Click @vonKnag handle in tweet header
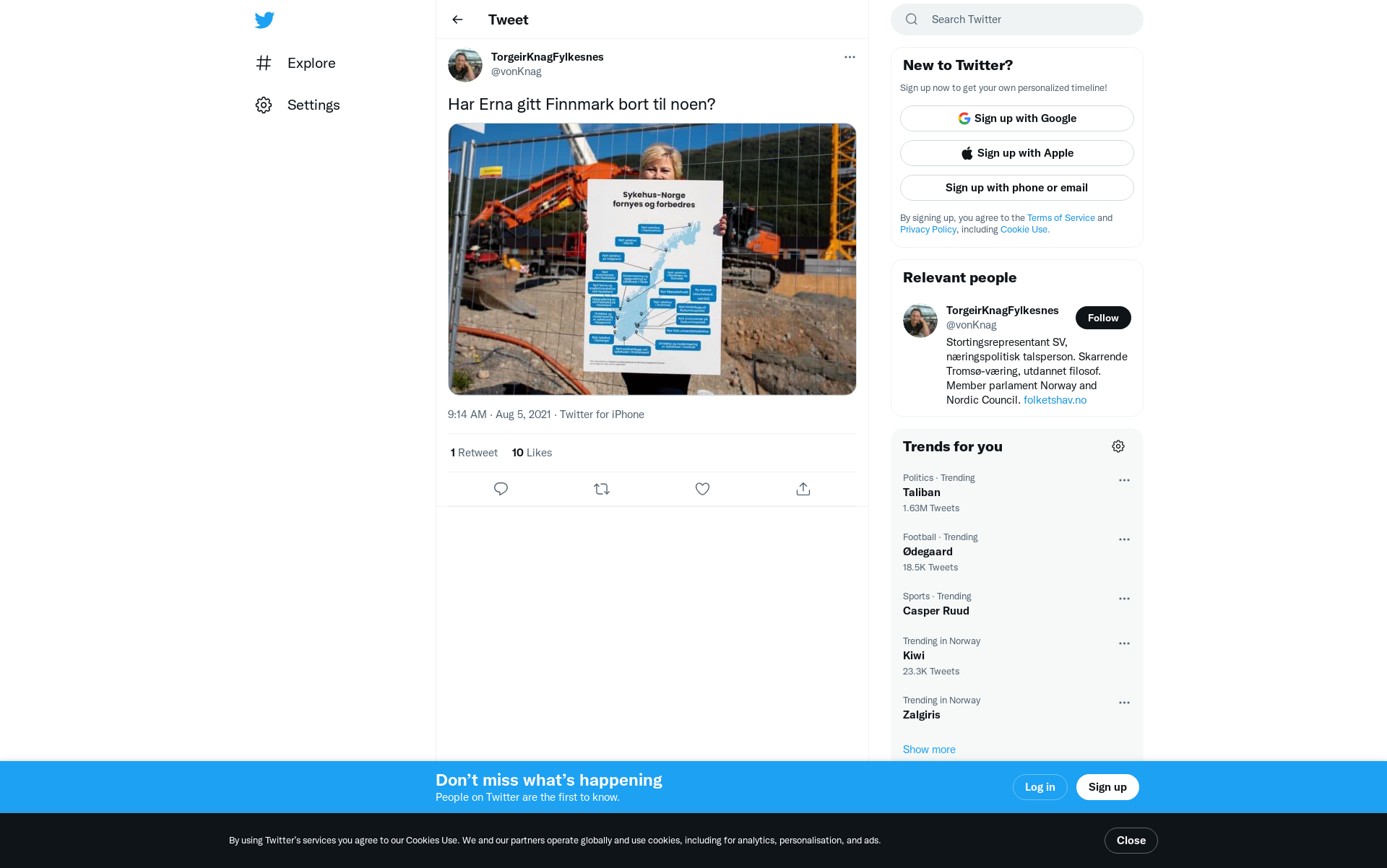 [517, 71]
